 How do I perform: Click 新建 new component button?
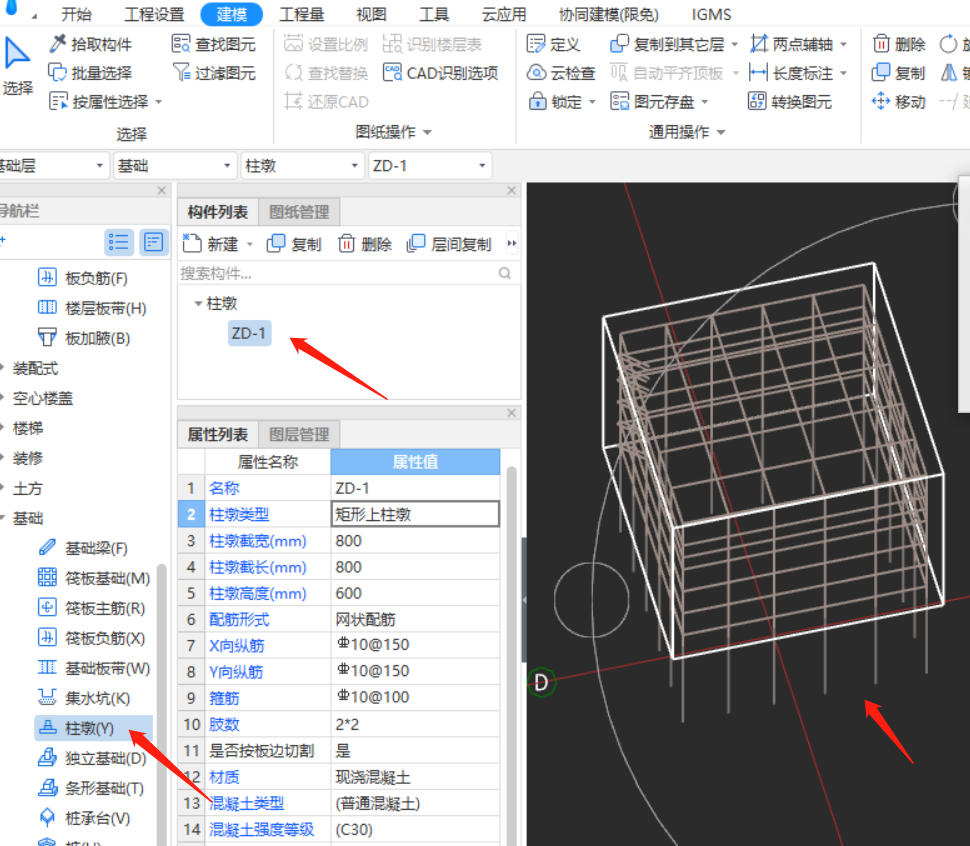coord(210,244)
